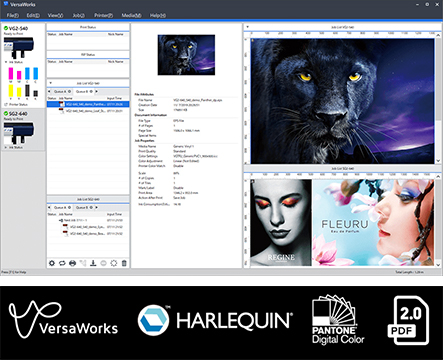443x360 pixels.
Task: Click scroll-down arrow of panther preview pane
Action: 439,161
